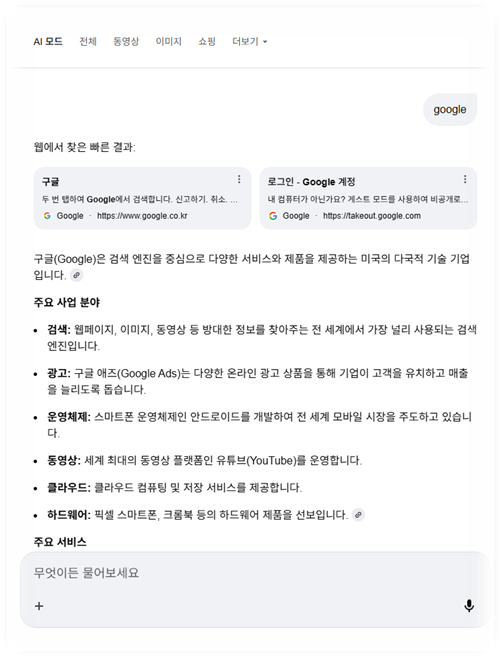Focus the 무엇이든 물어보세요 input field

(x=255, y=573)
